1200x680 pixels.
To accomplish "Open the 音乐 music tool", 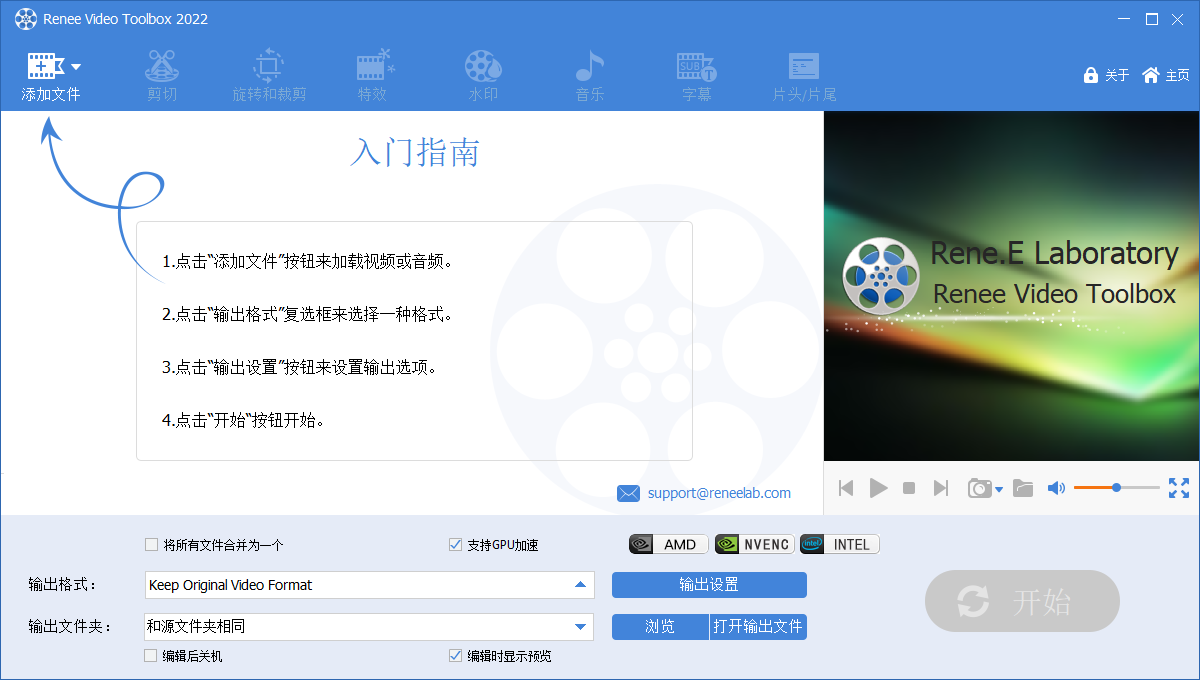I will 589,75.
